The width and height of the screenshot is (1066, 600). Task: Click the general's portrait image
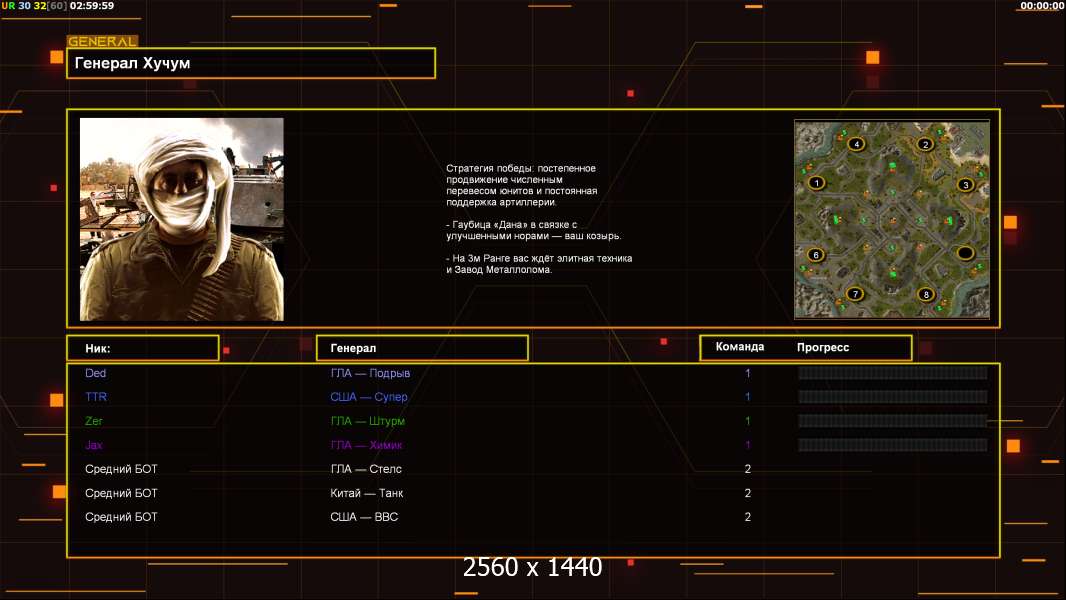pos(181,219)
